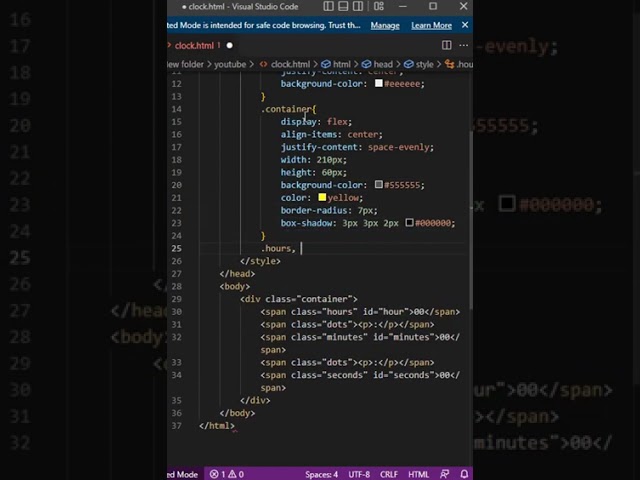Toggle primary side bar layout icon
Viewport: 640px width, 480px height.
coord(328,6)
